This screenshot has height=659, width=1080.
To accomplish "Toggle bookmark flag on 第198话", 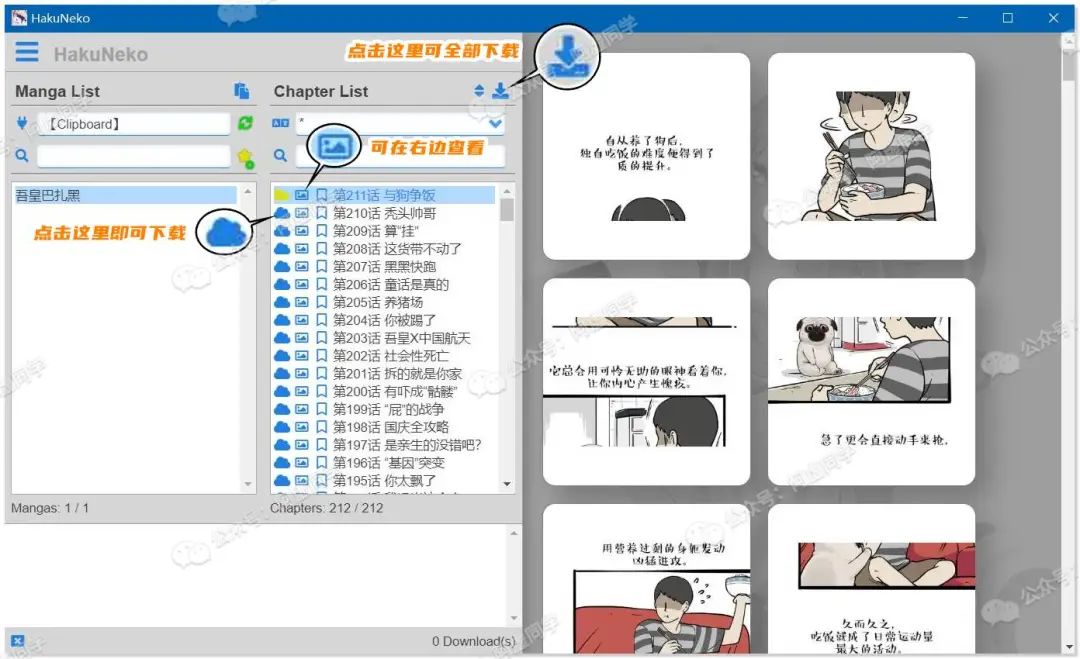I will click(x=321, y=428).
